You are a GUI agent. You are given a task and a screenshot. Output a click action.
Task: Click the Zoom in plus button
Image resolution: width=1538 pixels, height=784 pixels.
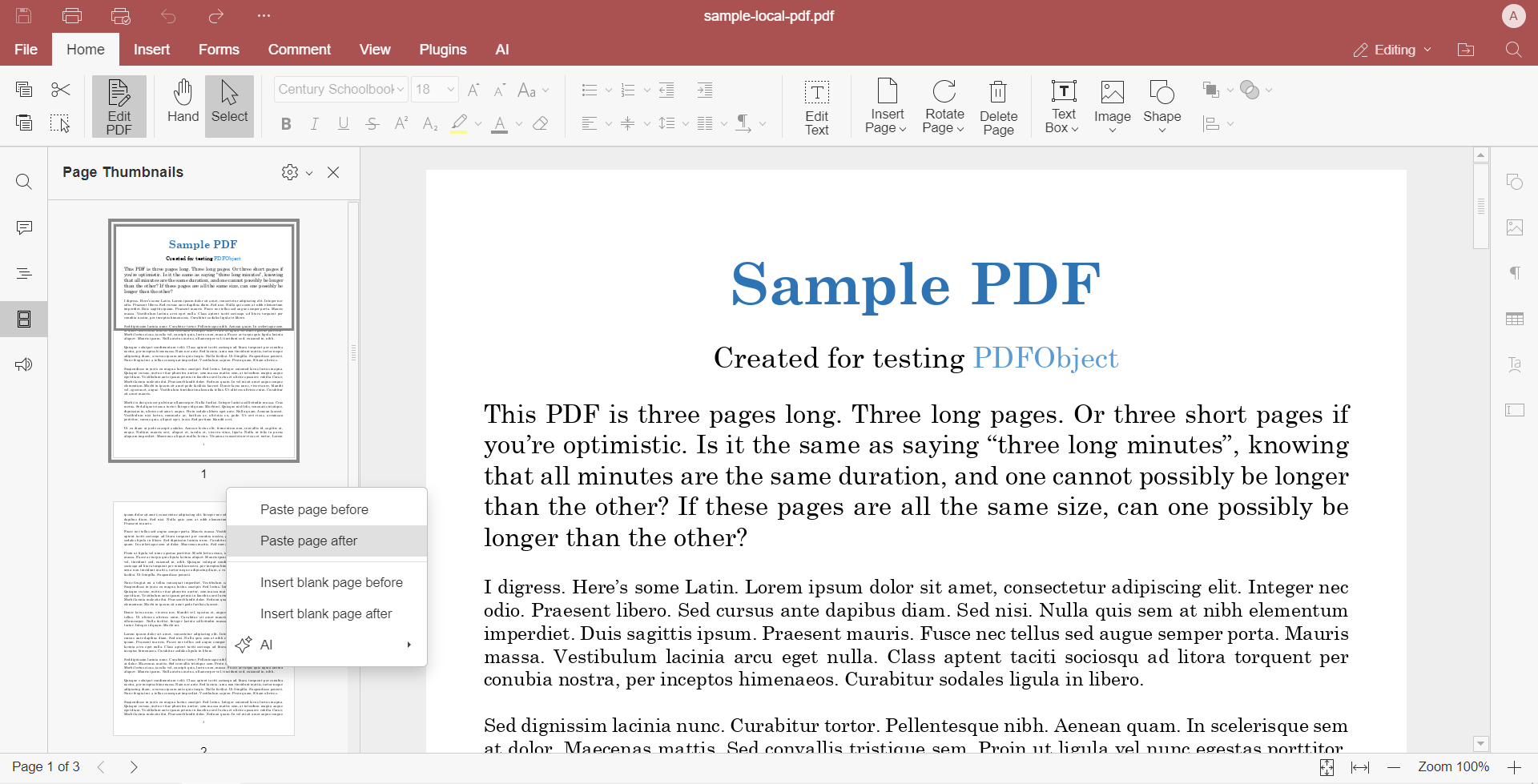(x=1514, y=767)
